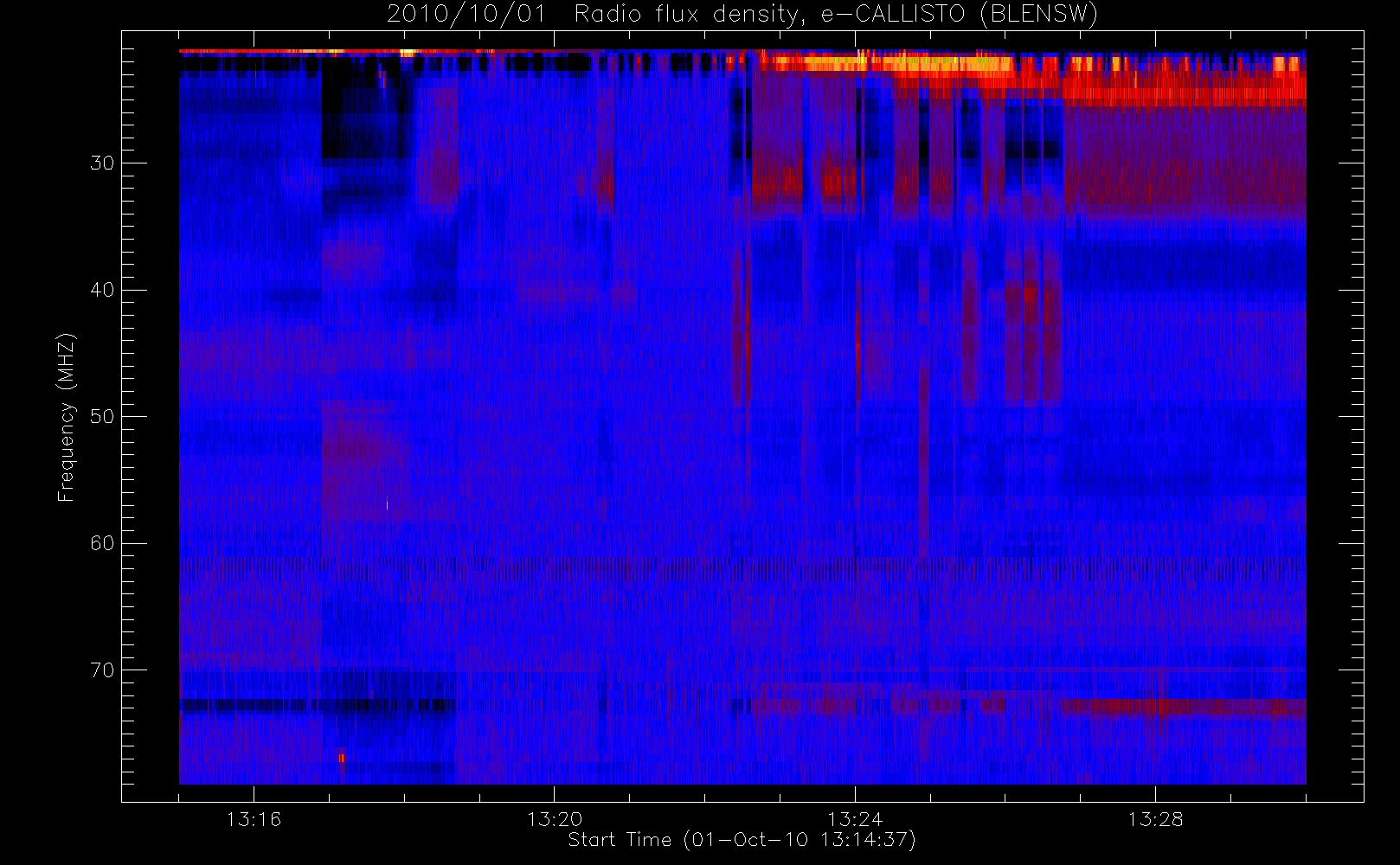Click the 13:20 time tick label

click(554, 819)
